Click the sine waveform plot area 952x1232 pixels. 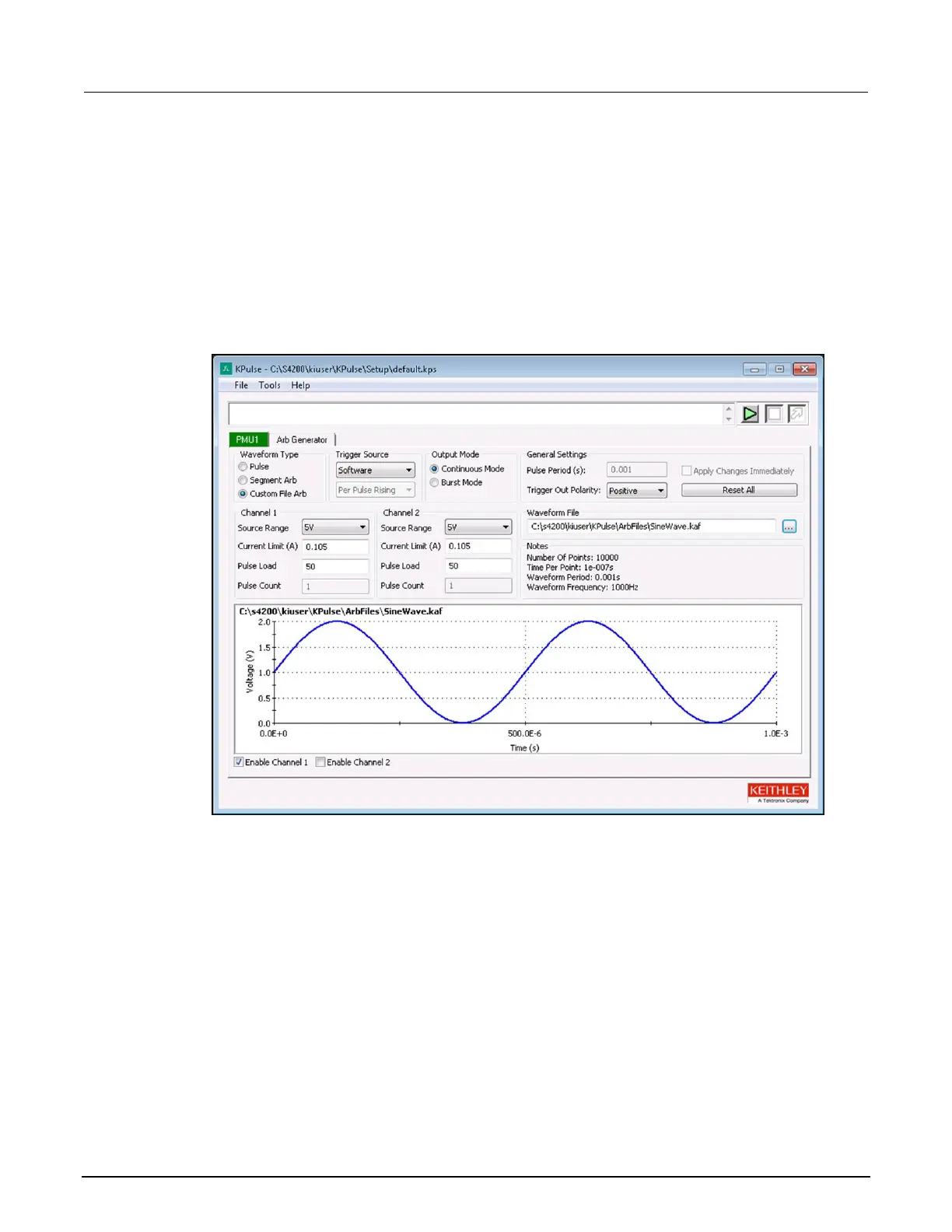[525, 673]
